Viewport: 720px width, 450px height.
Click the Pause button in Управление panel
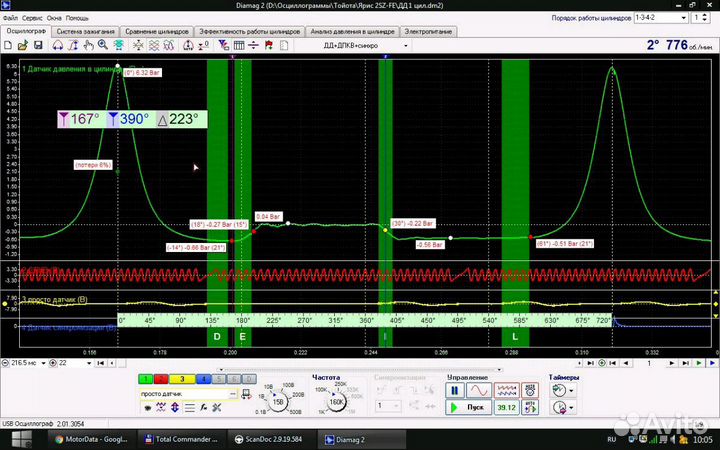455,391
